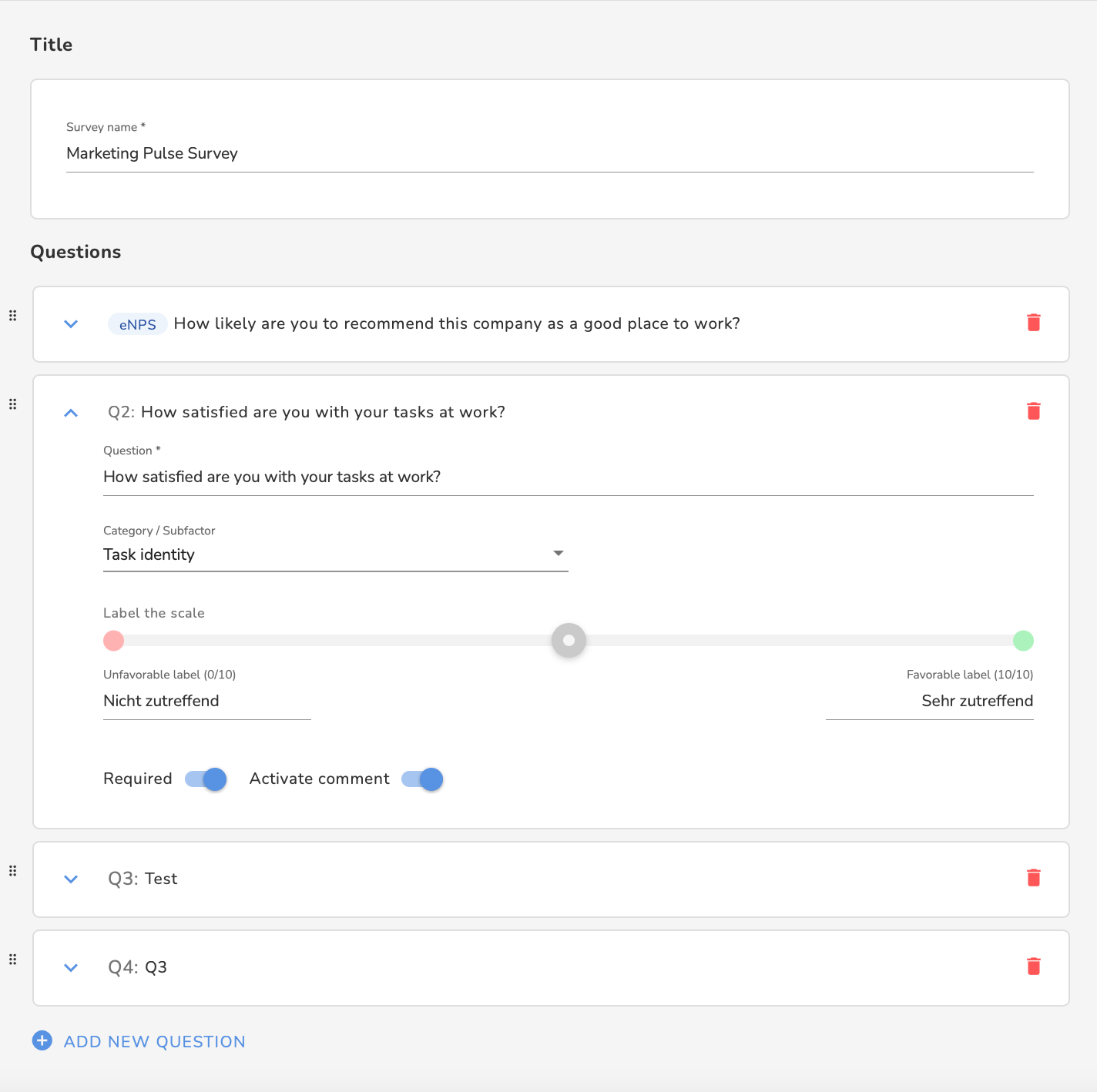Click trash icon for Q2 question
This screenshot has width=1097, height=1092.
(1034, 411)
